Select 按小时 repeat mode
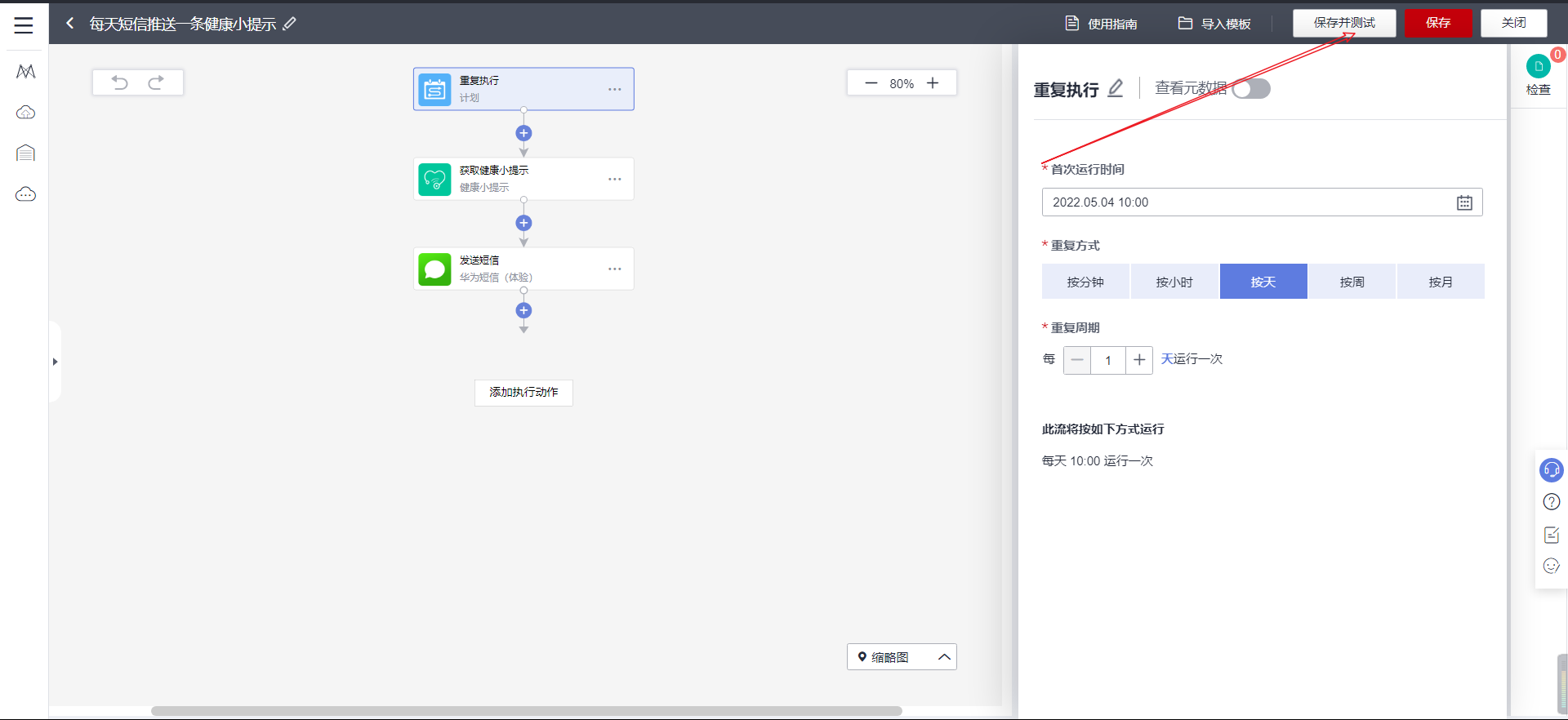This screenshot has width=1568, height=720. pos(1174,282)
